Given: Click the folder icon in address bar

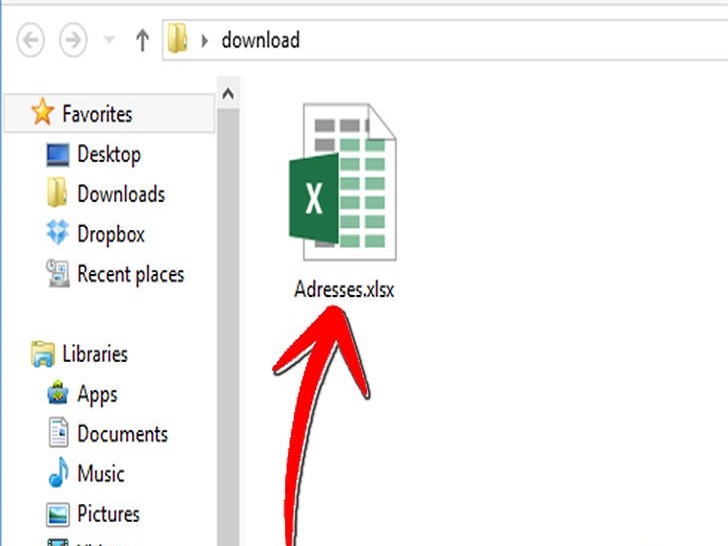Looking at the screenshot, I should tap(177, 39).
